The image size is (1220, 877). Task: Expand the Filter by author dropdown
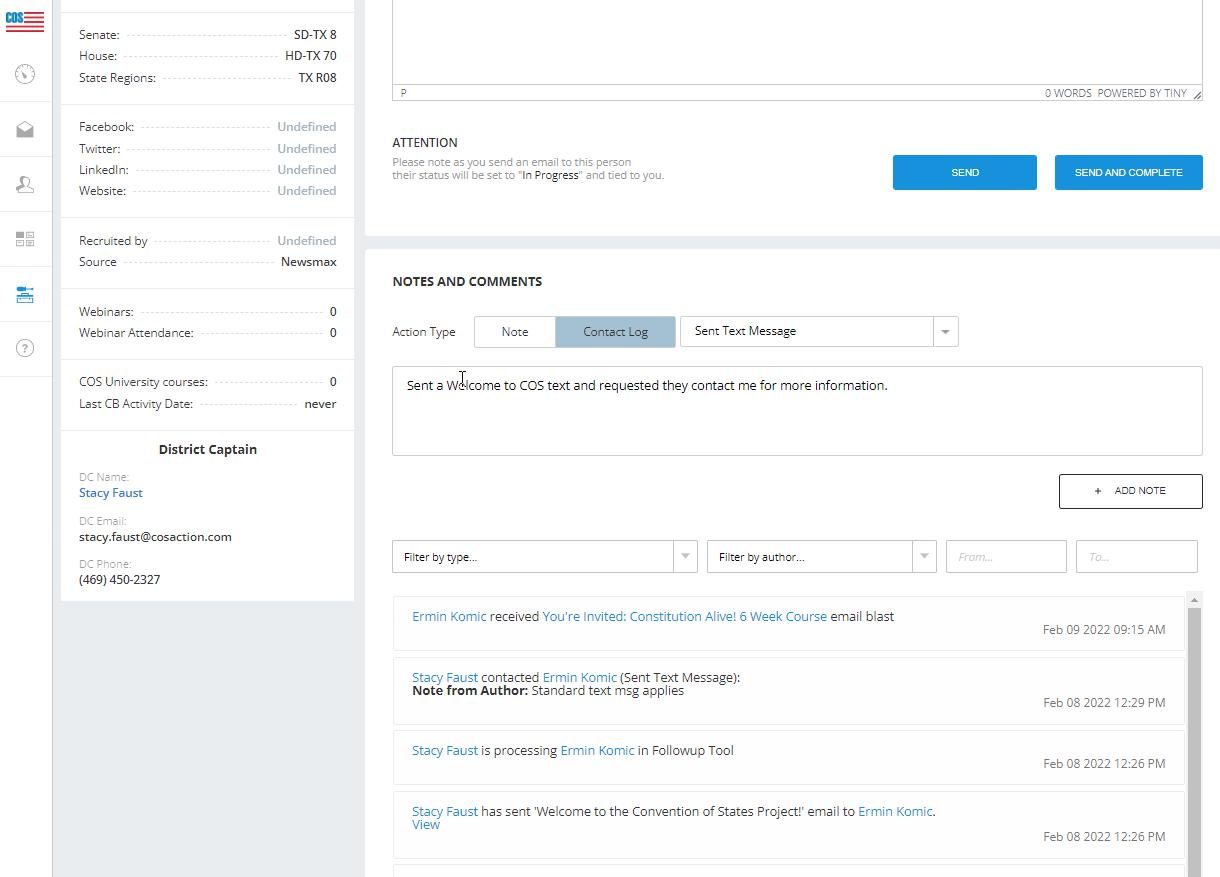pyautogui.click(x=820, y=557)
